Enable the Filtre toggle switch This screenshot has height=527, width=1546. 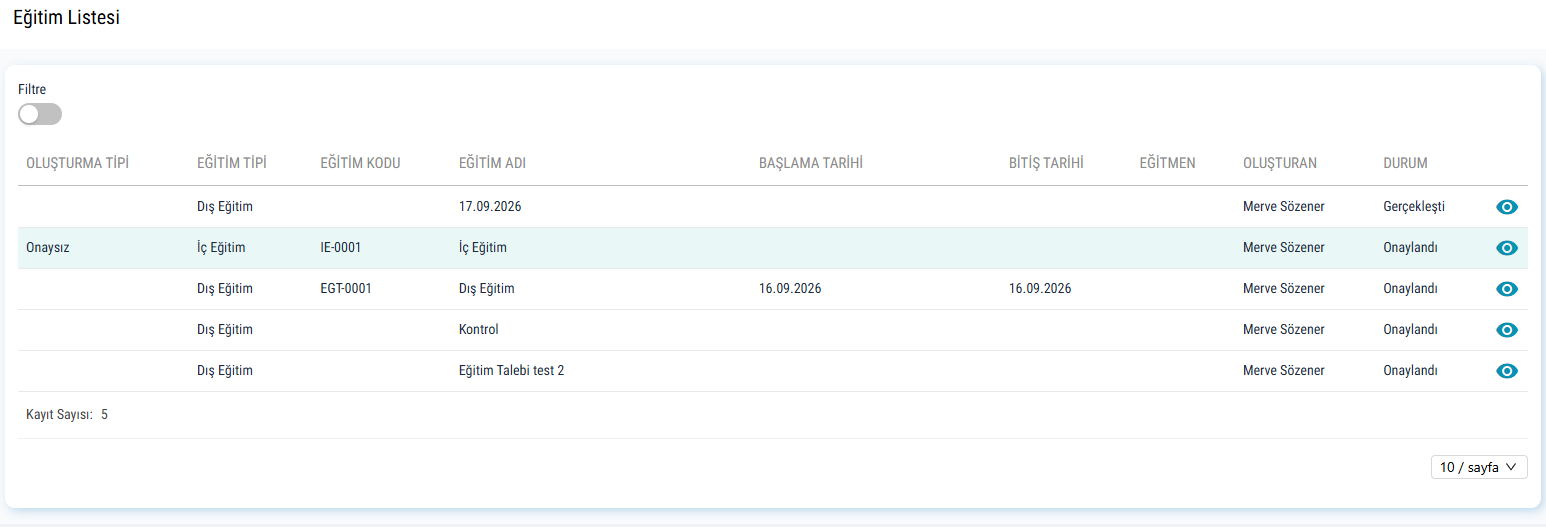(40, 114)
